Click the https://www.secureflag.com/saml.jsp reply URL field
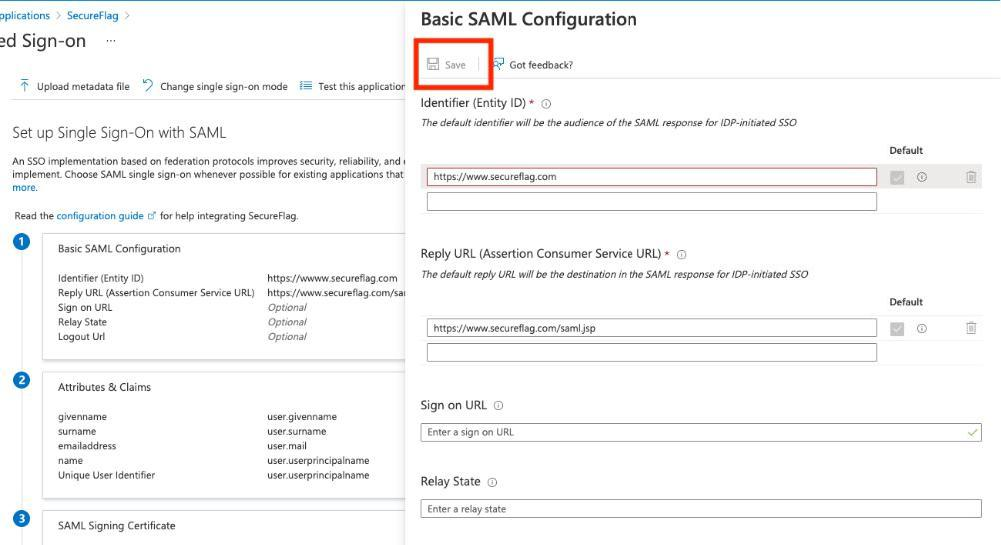 tap(652, 328)
